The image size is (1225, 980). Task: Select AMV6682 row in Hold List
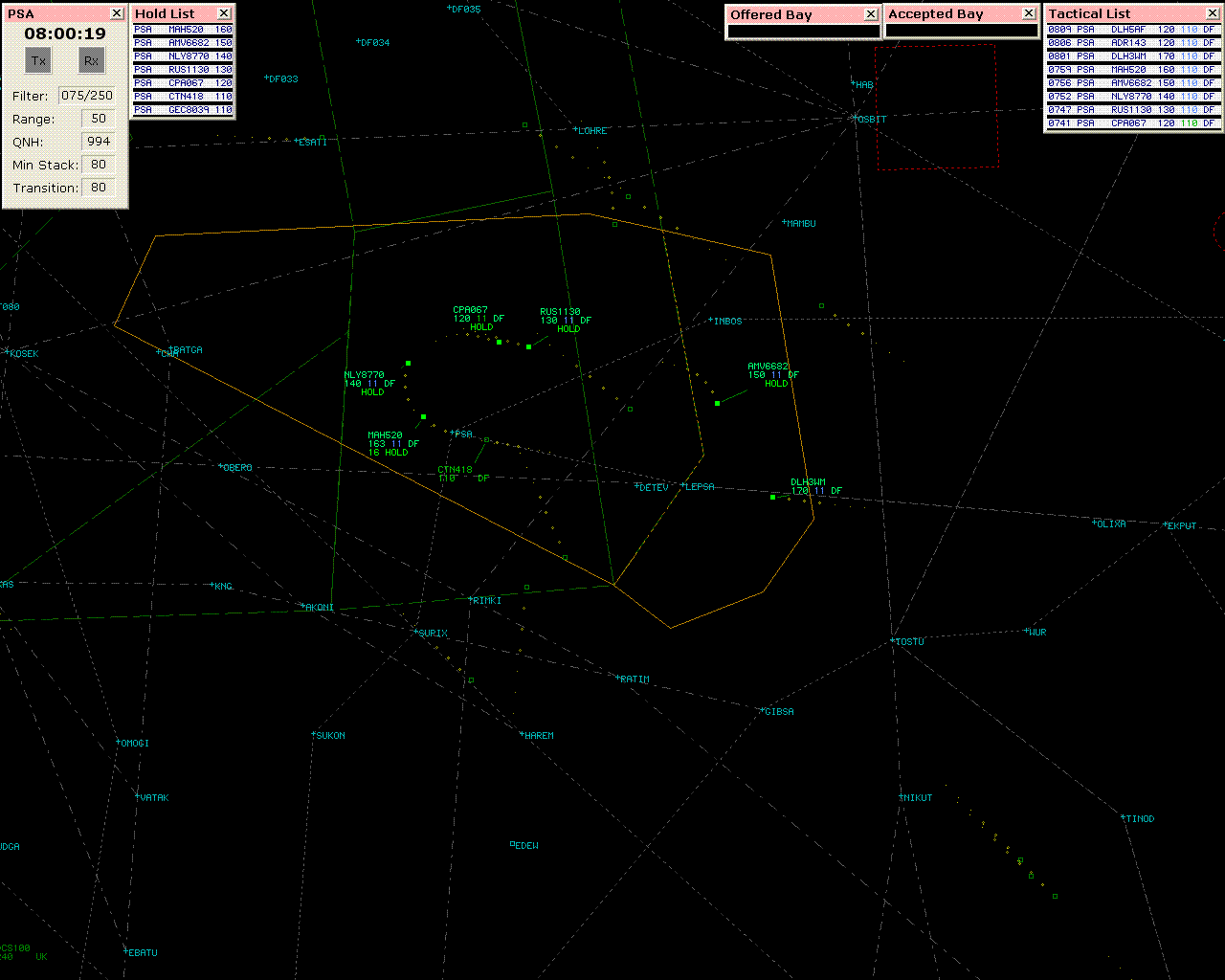coord(183,43)
